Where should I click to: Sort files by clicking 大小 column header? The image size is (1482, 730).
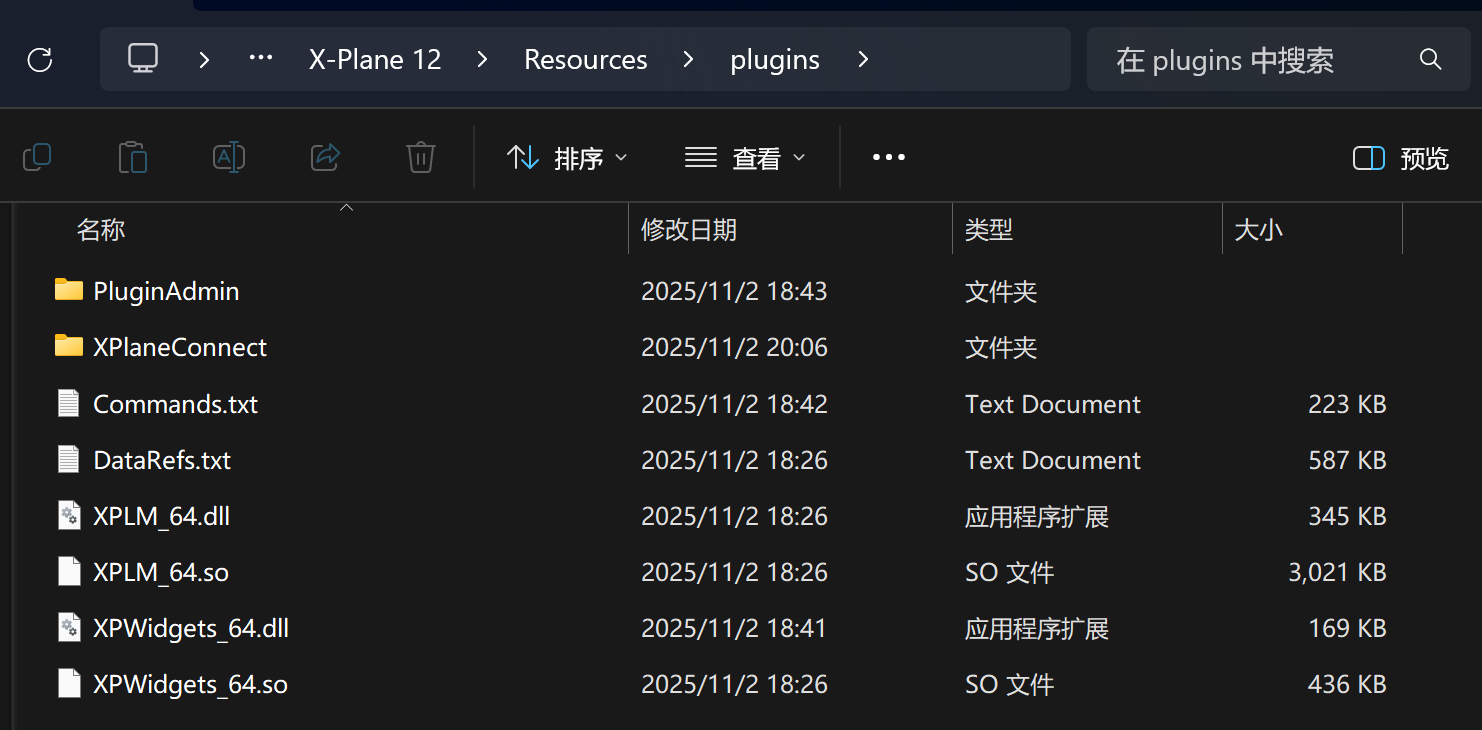point(1258,229)
